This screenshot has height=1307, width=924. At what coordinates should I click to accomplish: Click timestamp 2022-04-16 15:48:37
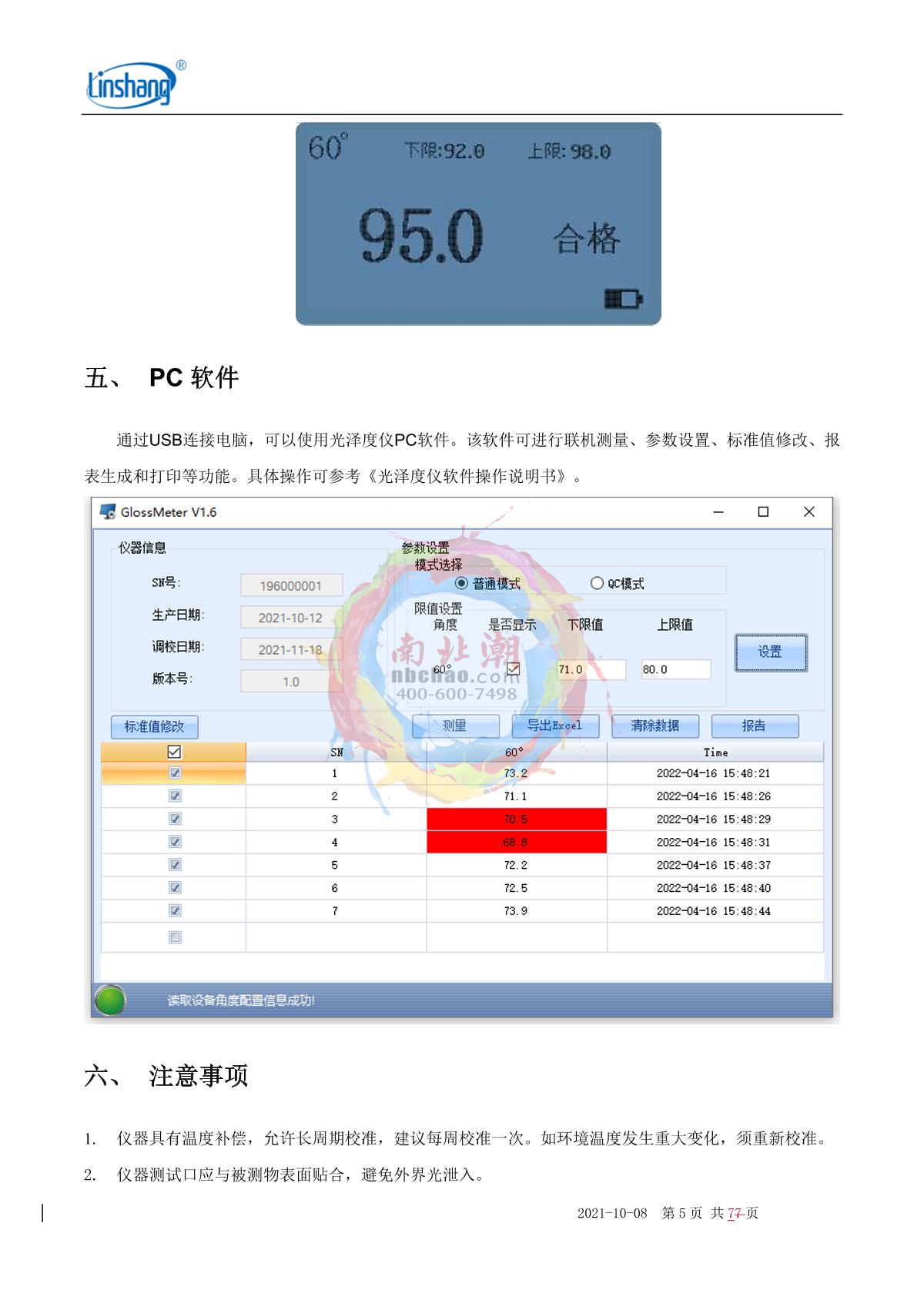click(714, 865)
